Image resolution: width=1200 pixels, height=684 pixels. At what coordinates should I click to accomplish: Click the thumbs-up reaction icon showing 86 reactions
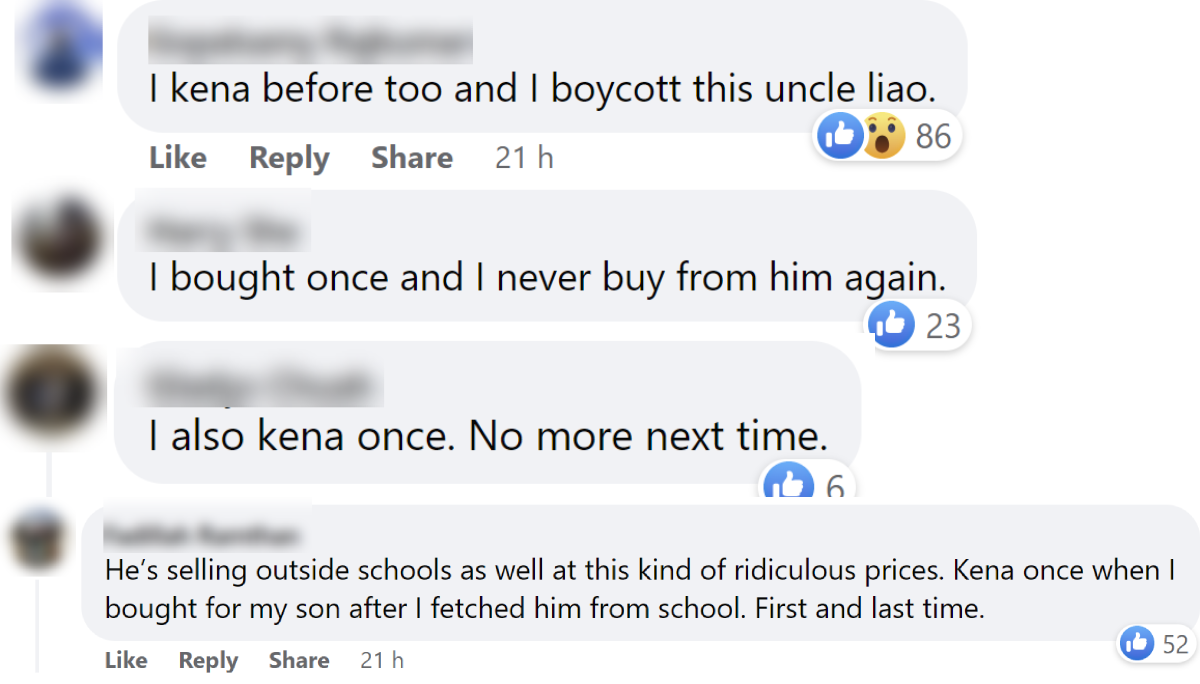pos(840,135)
